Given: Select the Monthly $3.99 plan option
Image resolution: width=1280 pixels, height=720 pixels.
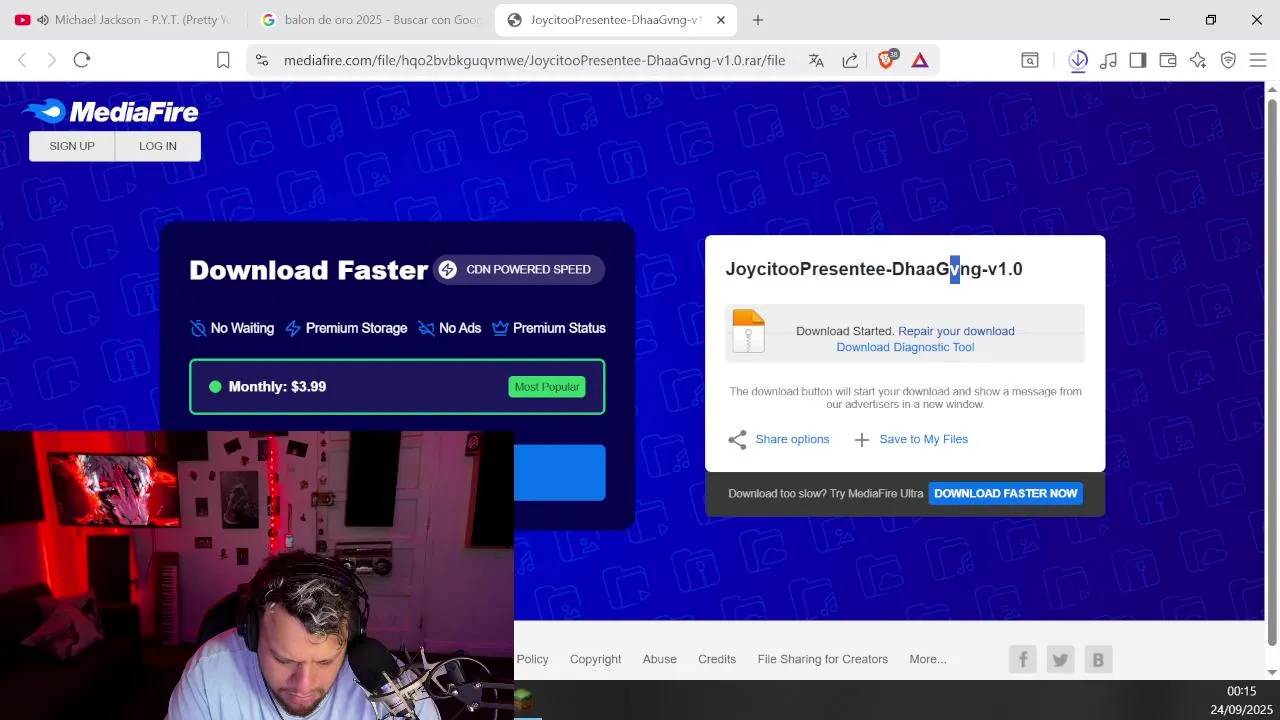Looking at the screenshot, I should [x=397, y=387].
